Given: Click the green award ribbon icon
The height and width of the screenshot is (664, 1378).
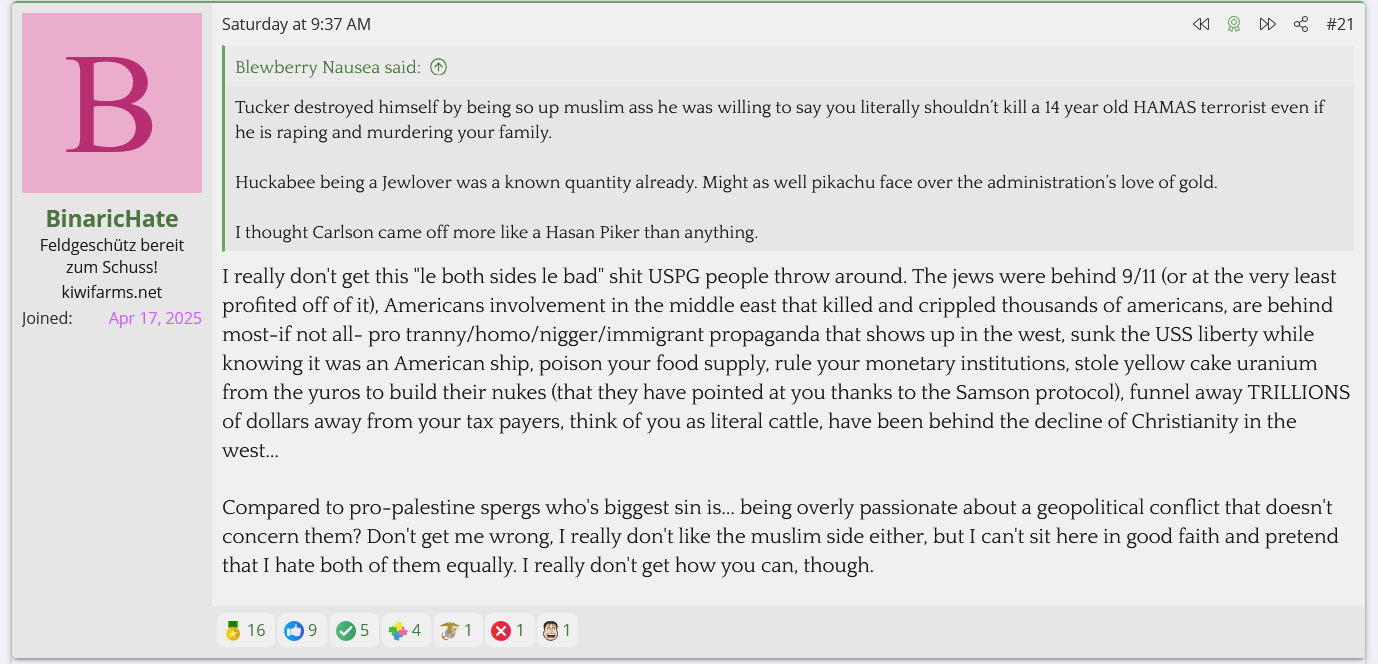Looking at the screenshot, I should (x=1234, y=24).
